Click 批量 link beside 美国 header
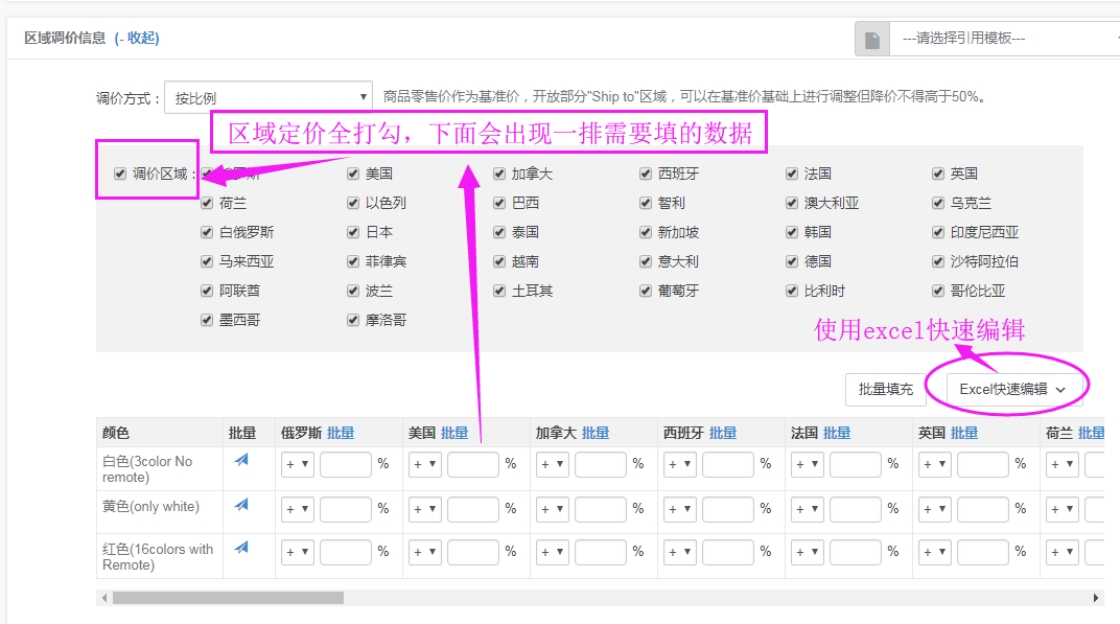 (x=454, y=433)
